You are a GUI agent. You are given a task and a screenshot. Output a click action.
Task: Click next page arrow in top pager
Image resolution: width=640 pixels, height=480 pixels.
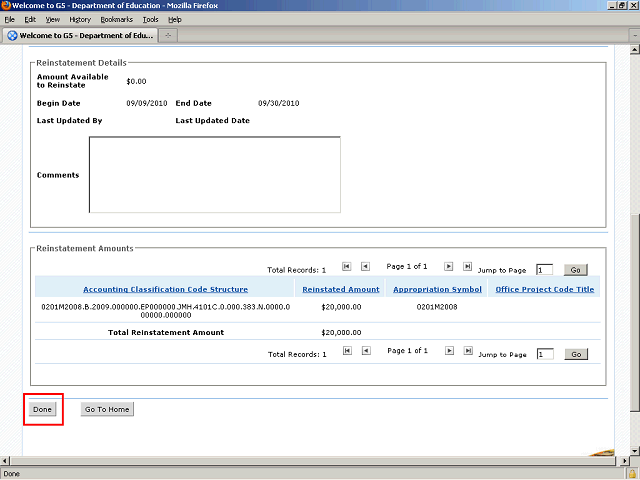[x=449, y=267]
